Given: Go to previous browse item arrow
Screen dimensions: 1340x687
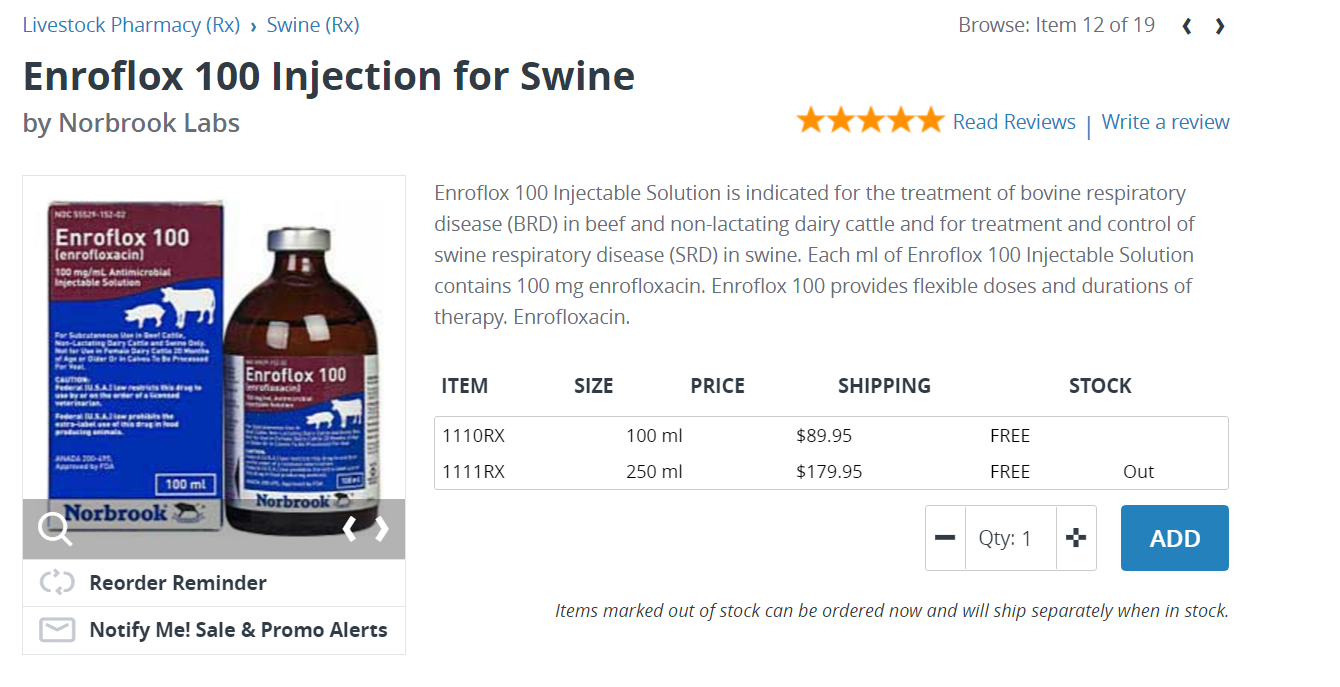Looking at the screenshot, I should (x=1187, y=26).
